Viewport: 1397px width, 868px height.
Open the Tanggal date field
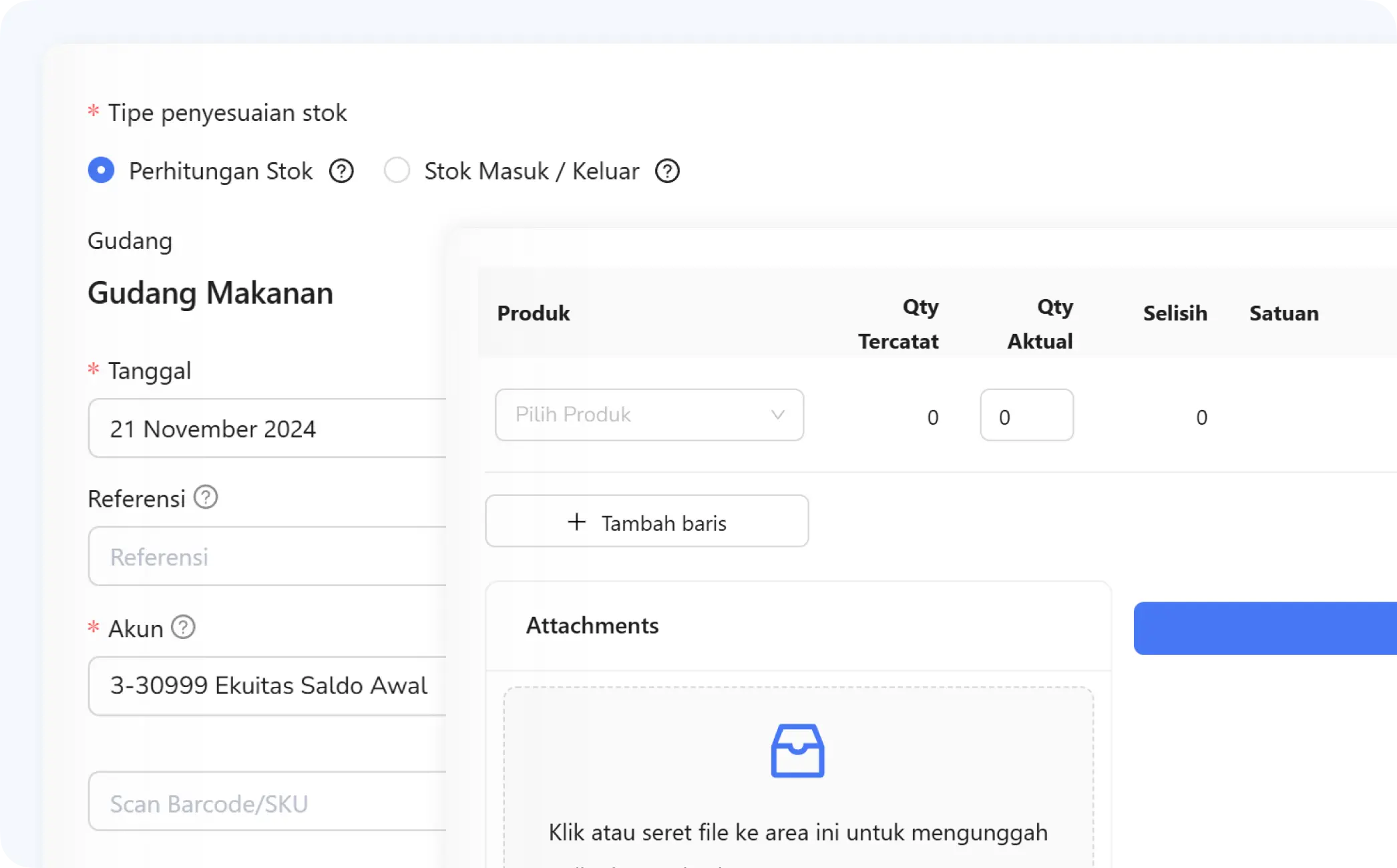coord(267,428)
